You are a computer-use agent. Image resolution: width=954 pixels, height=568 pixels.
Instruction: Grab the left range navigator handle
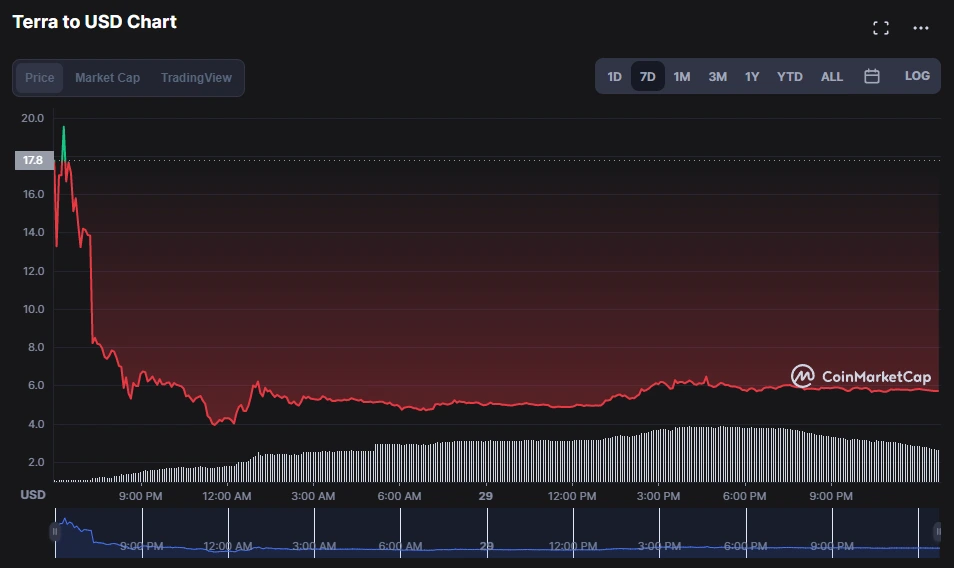click(55, 532)
